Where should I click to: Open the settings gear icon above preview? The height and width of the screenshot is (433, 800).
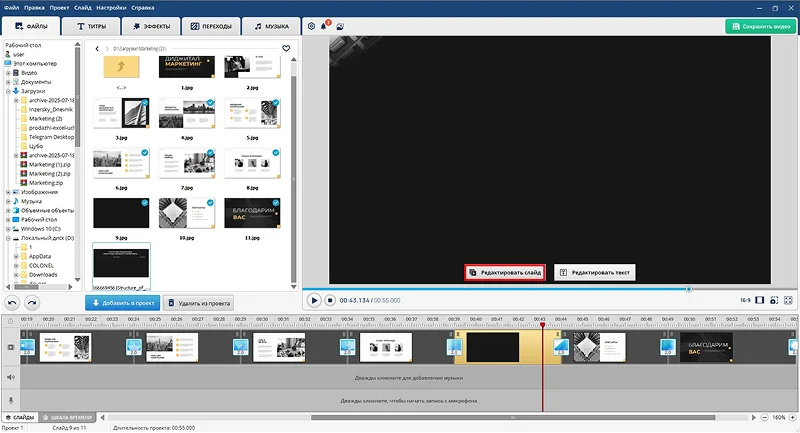point(311,27)
